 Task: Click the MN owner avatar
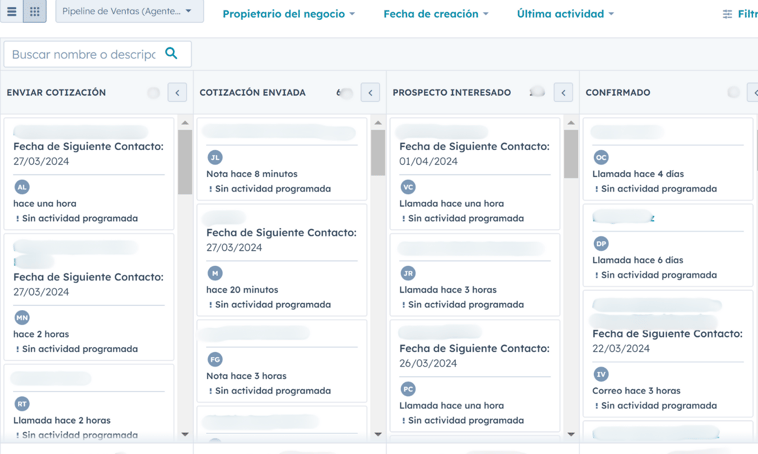tap(22, 318)
